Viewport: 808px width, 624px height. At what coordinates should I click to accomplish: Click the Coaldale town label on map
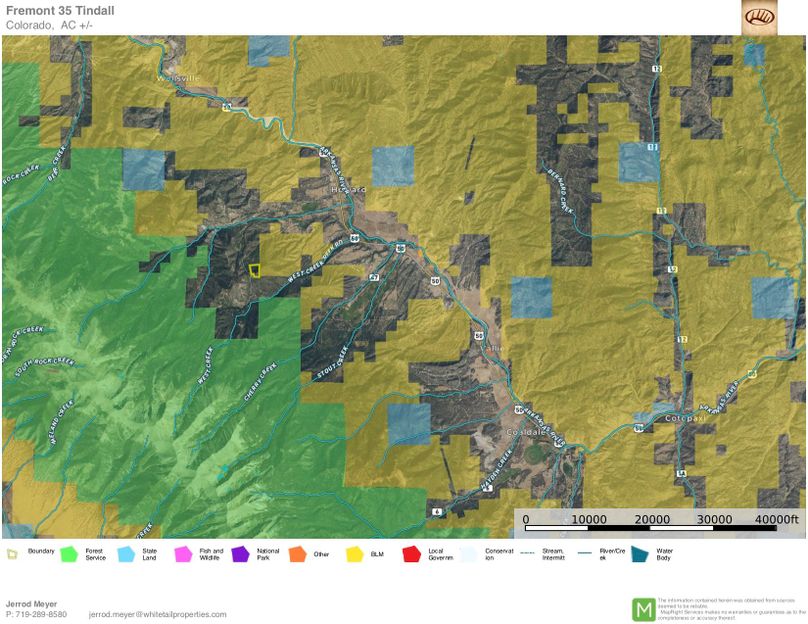point(522,433)
